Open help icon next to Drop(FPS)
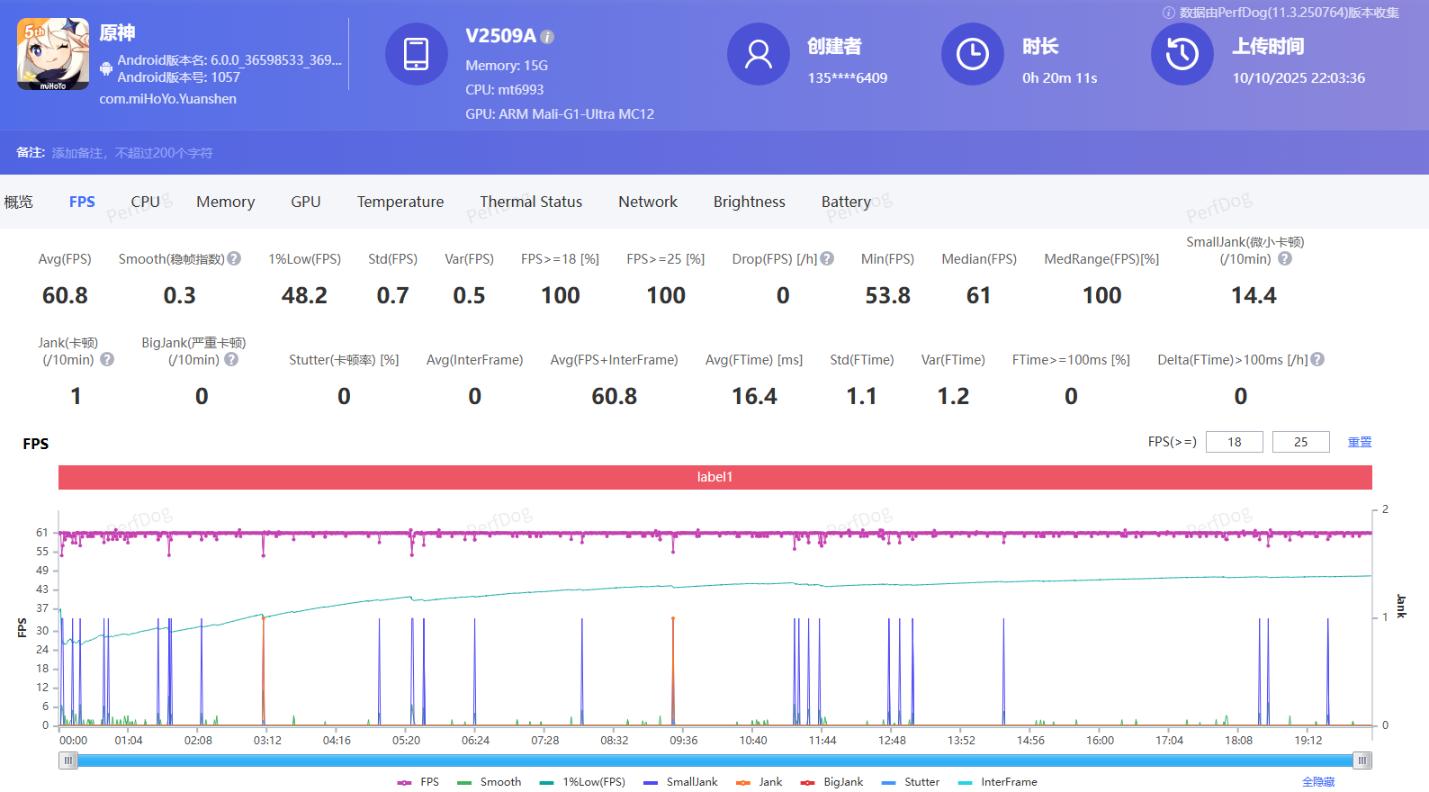Image resolution: width=1429 pixels, height=792 pixels. [x=827, y=259]
